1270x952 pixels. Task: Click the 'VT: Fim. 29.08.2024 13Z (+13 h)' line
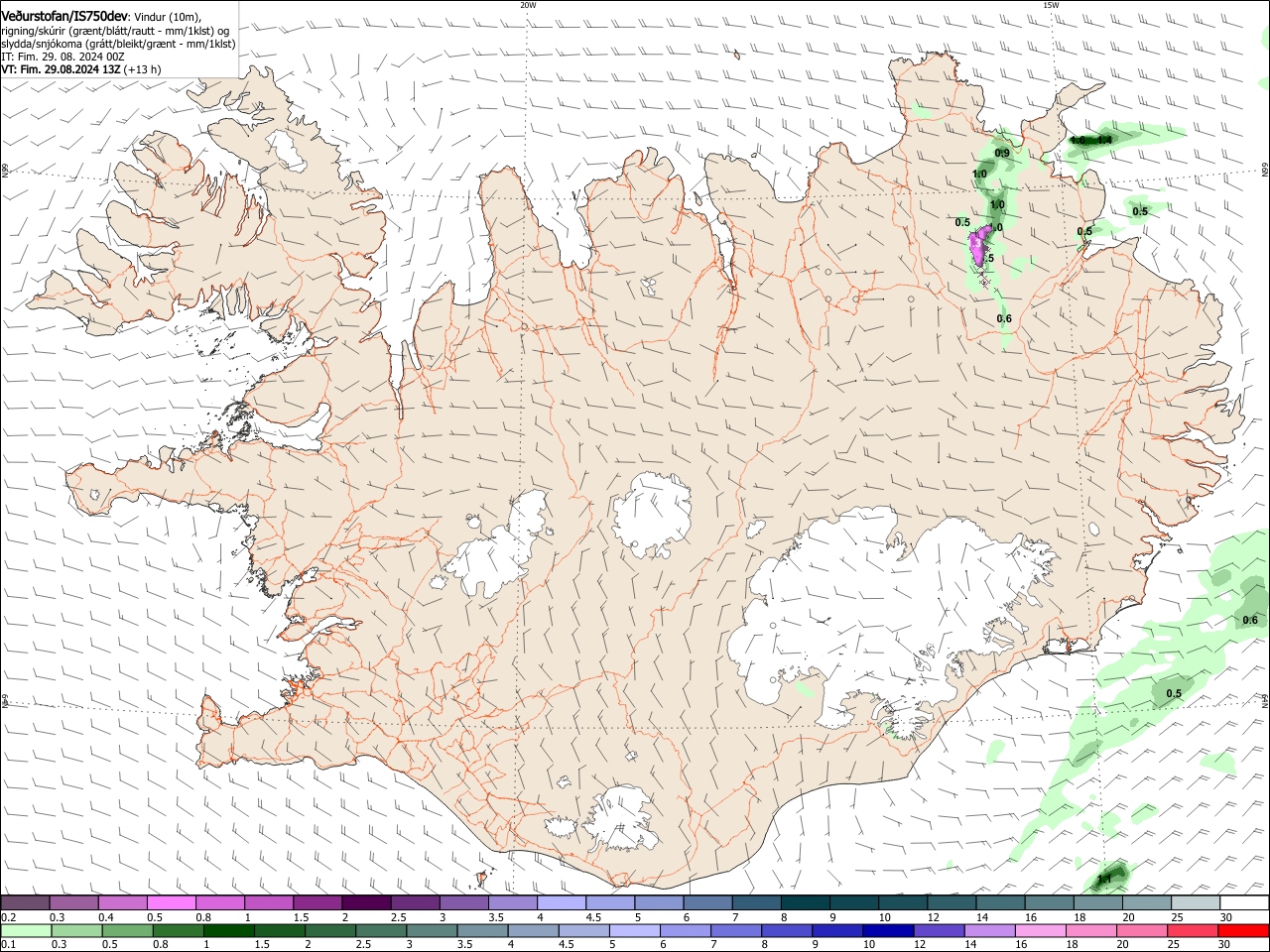pyautogui.click(x=81, y=69)
